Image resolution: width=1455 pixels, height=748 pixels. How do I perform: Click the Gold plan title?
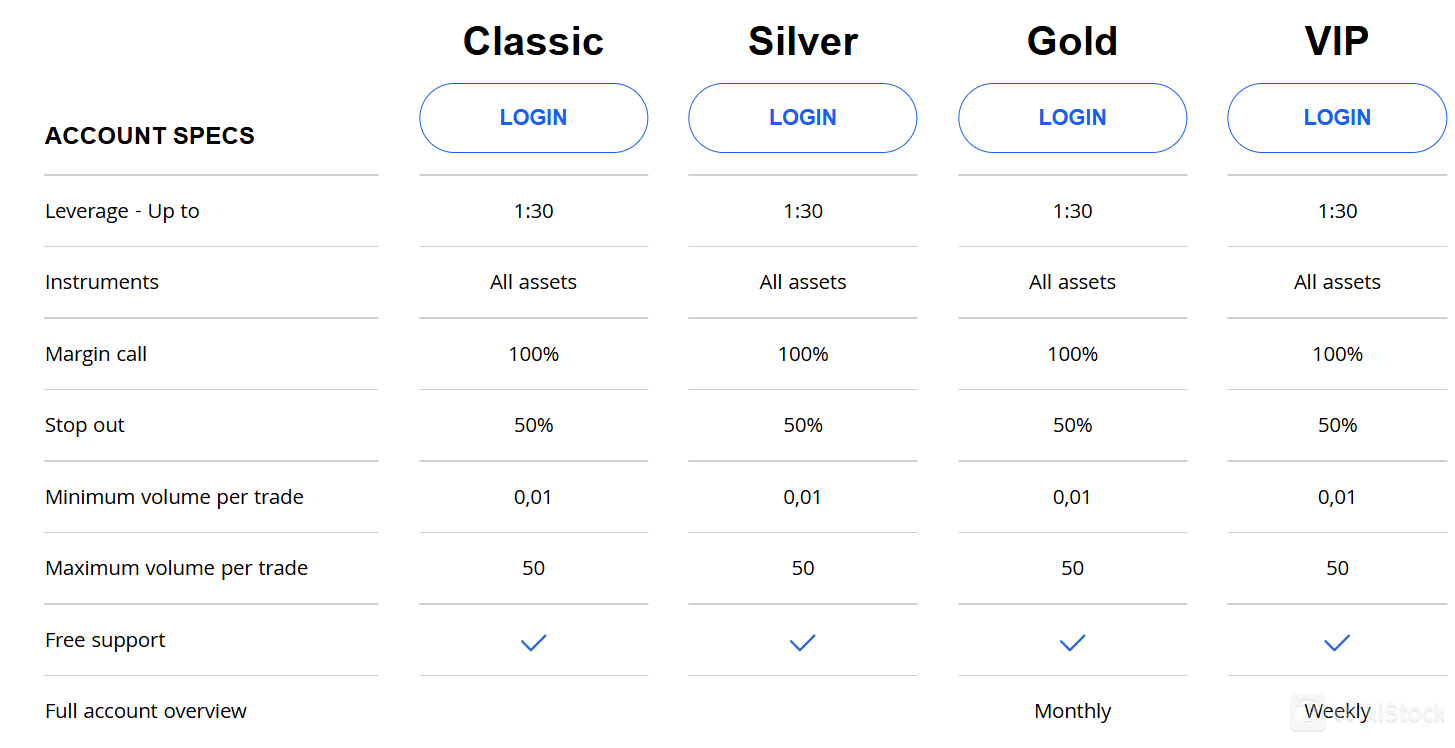1072,40
